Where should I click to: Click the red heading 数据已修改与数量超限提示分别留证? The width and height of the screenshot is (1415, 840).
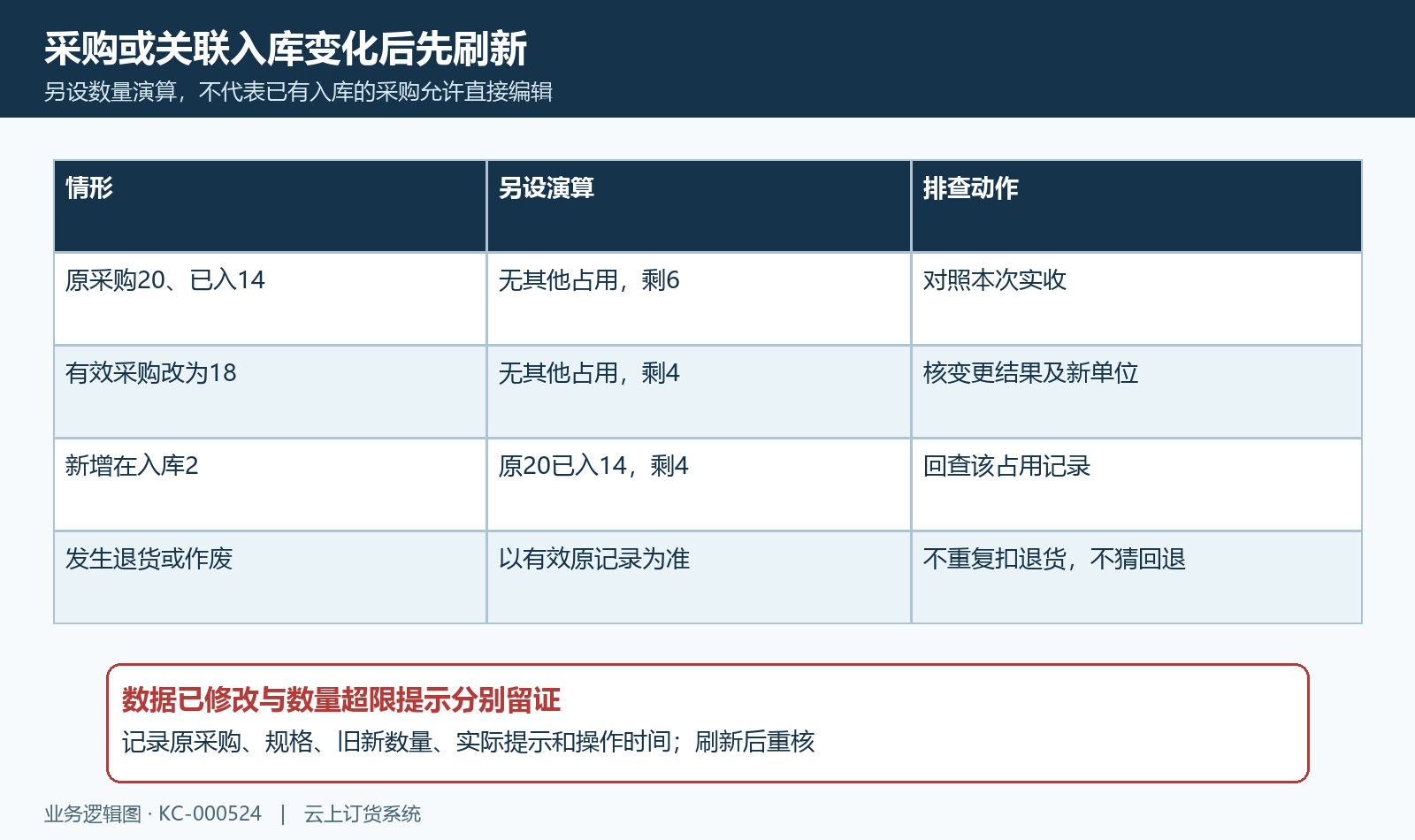341,700
